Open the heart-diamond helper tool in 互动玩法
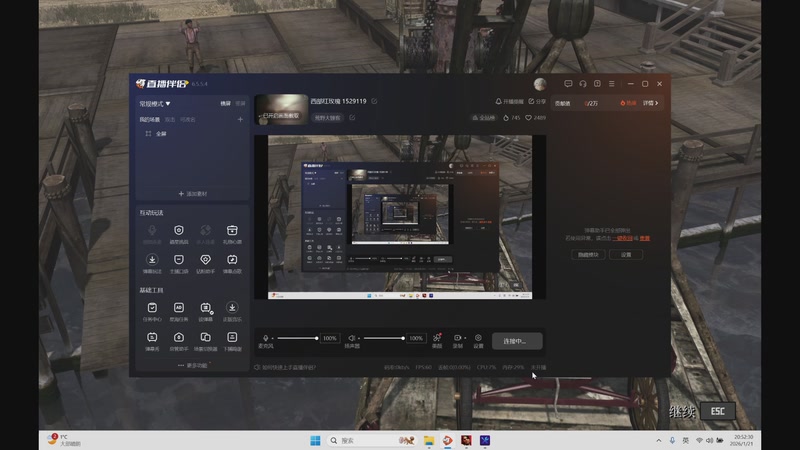The height and width of the screenshot is (450, 800). pos(205,264)
